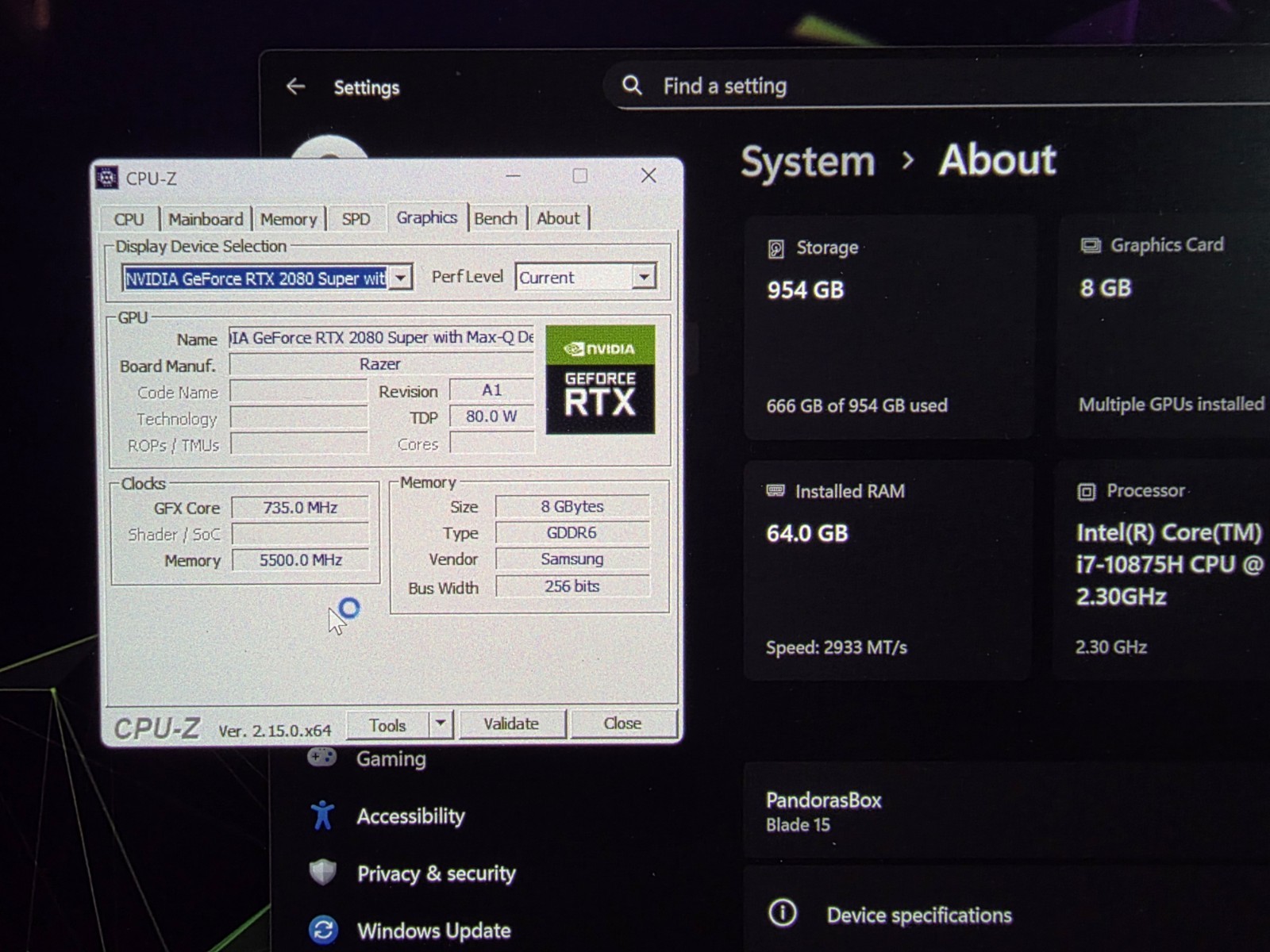This screenshot has width=1270, height=952.
Task: Click the GPU Name field
Action: coord(381,337)
